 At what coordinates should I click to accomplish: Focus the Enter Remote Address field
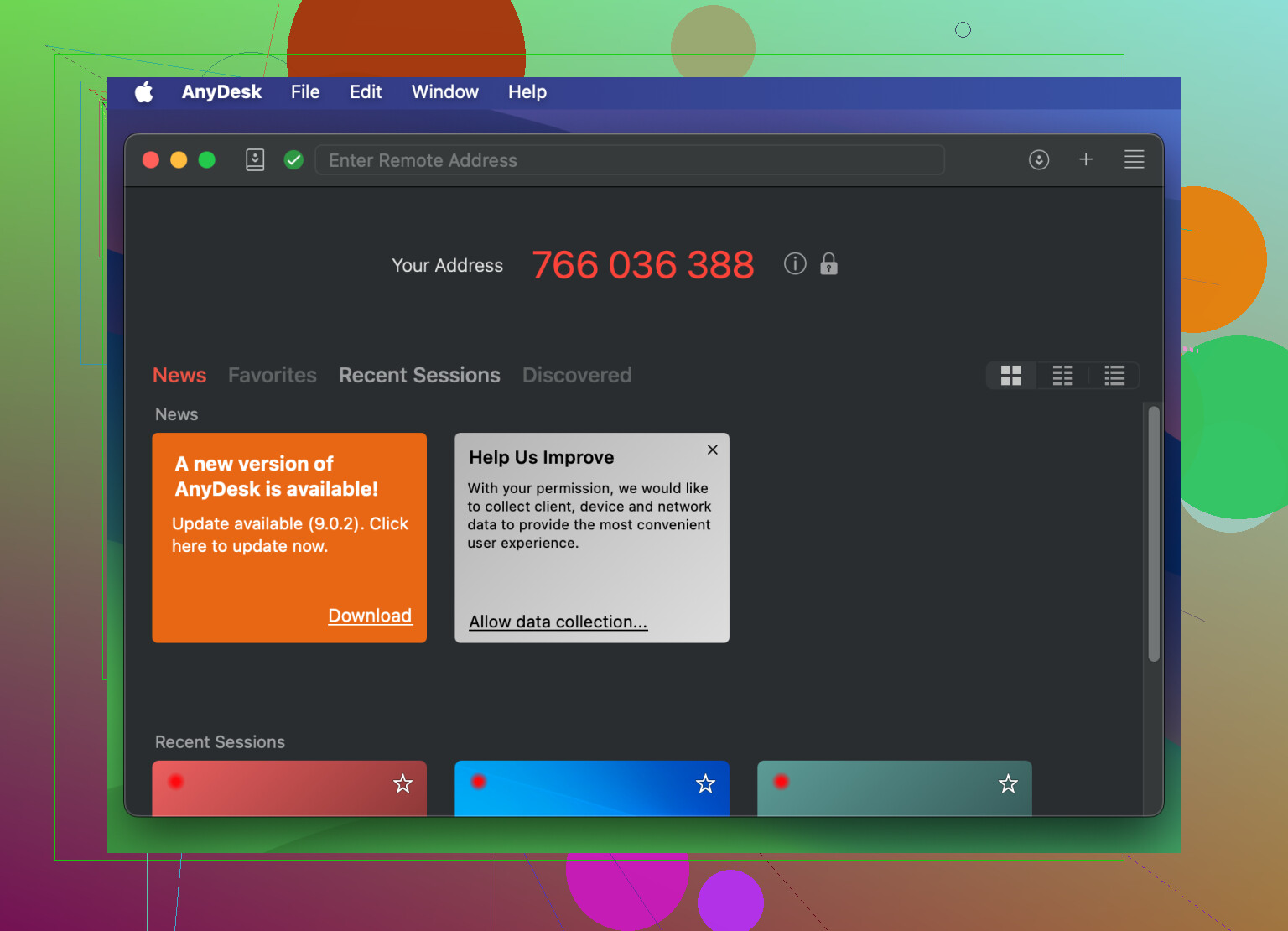click(x=630, y=159)
